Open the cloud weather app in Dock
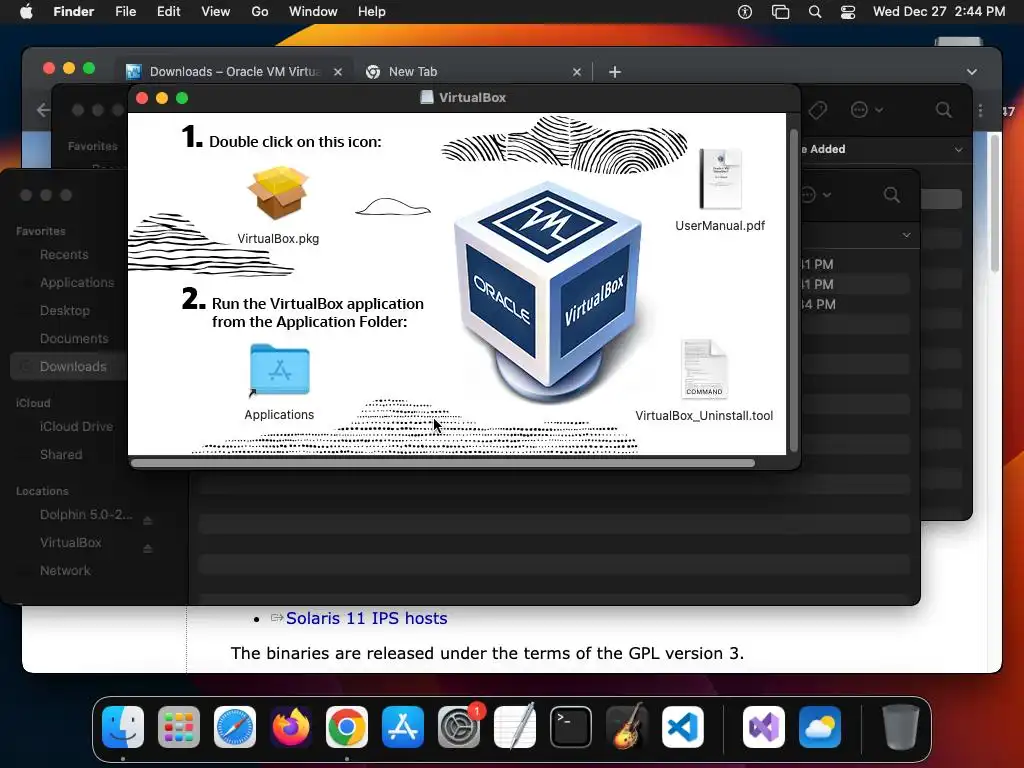Viewport: 1024px width, 768px height. coord(820,727)
